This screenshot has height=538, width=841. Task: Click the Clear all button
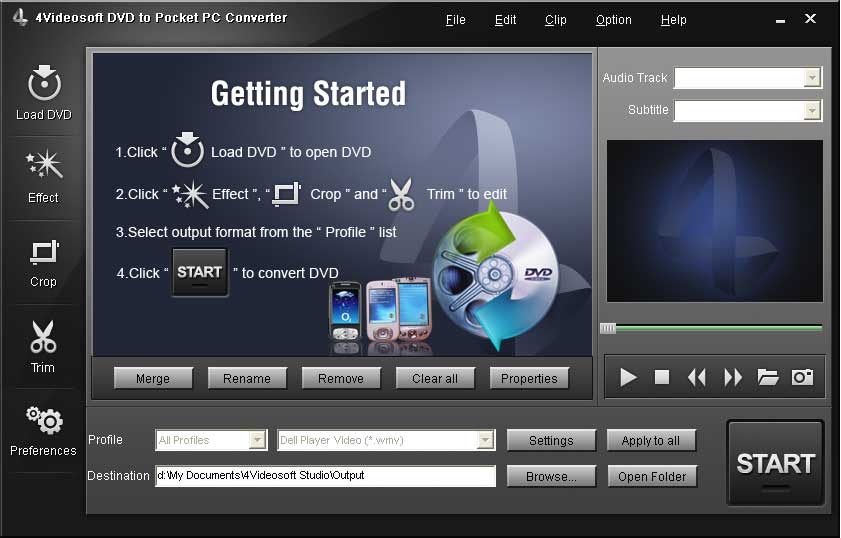tap(435, 378)
